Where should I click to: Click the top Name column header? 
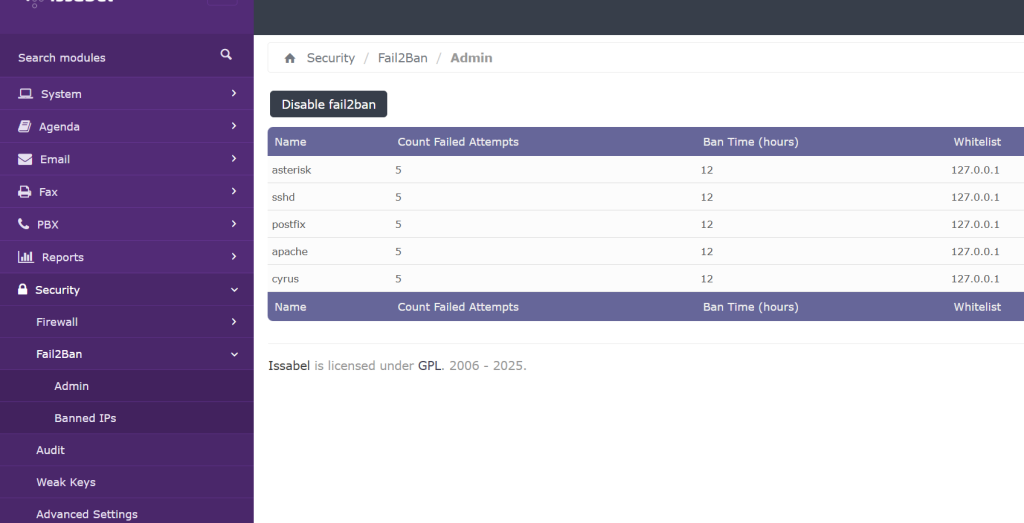(290, 142)
